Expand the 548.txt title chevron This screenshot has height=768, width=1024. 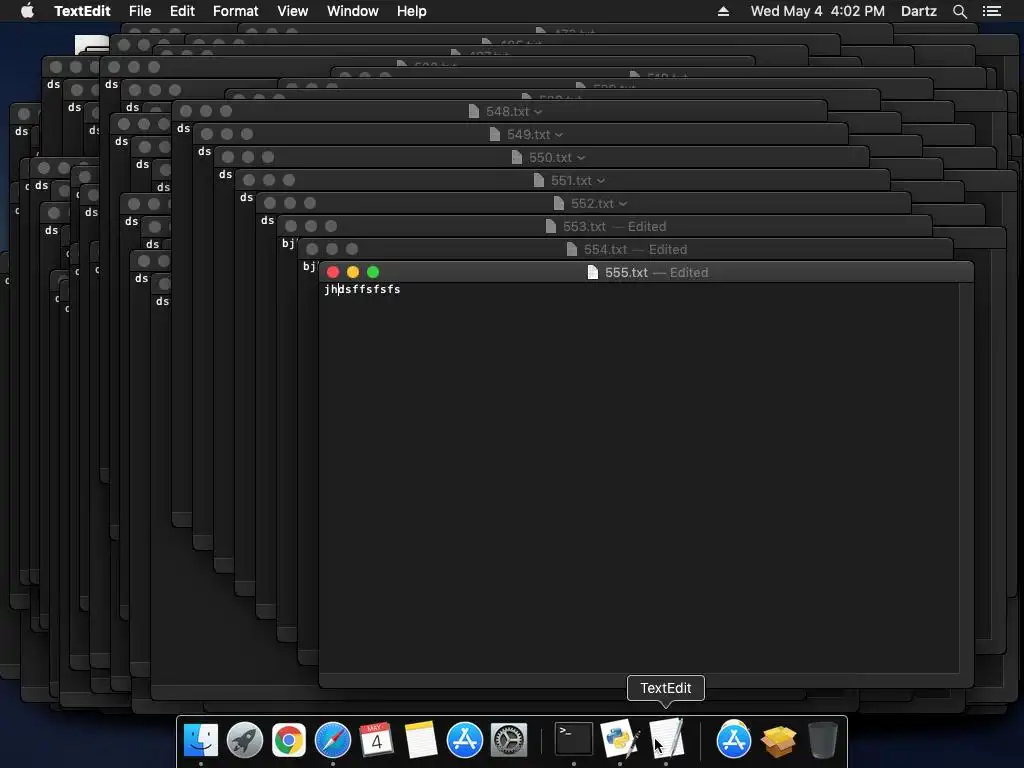538,112
